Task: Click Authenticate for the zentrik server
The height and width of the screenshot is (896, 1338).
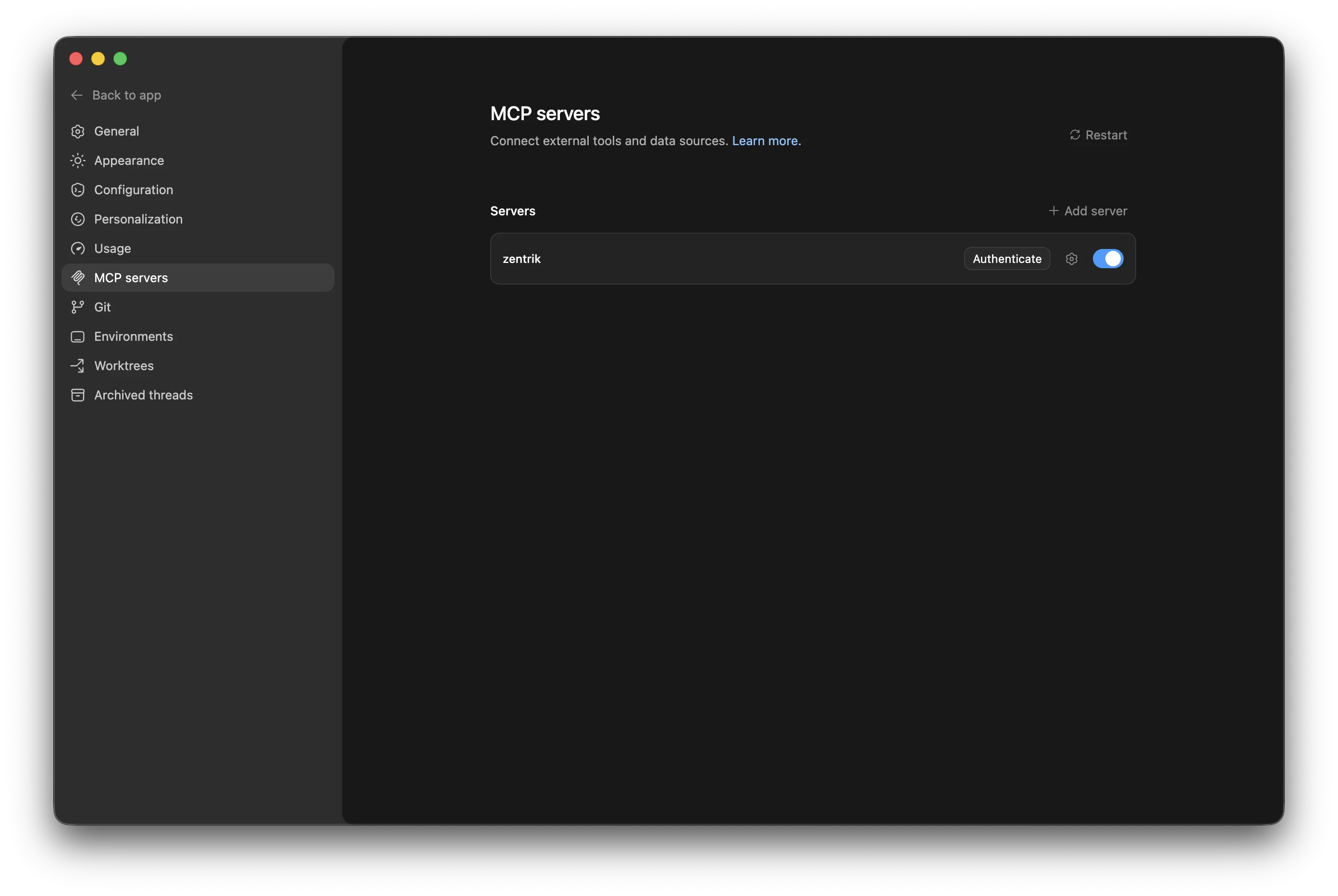Action: tap(1007, 259)
